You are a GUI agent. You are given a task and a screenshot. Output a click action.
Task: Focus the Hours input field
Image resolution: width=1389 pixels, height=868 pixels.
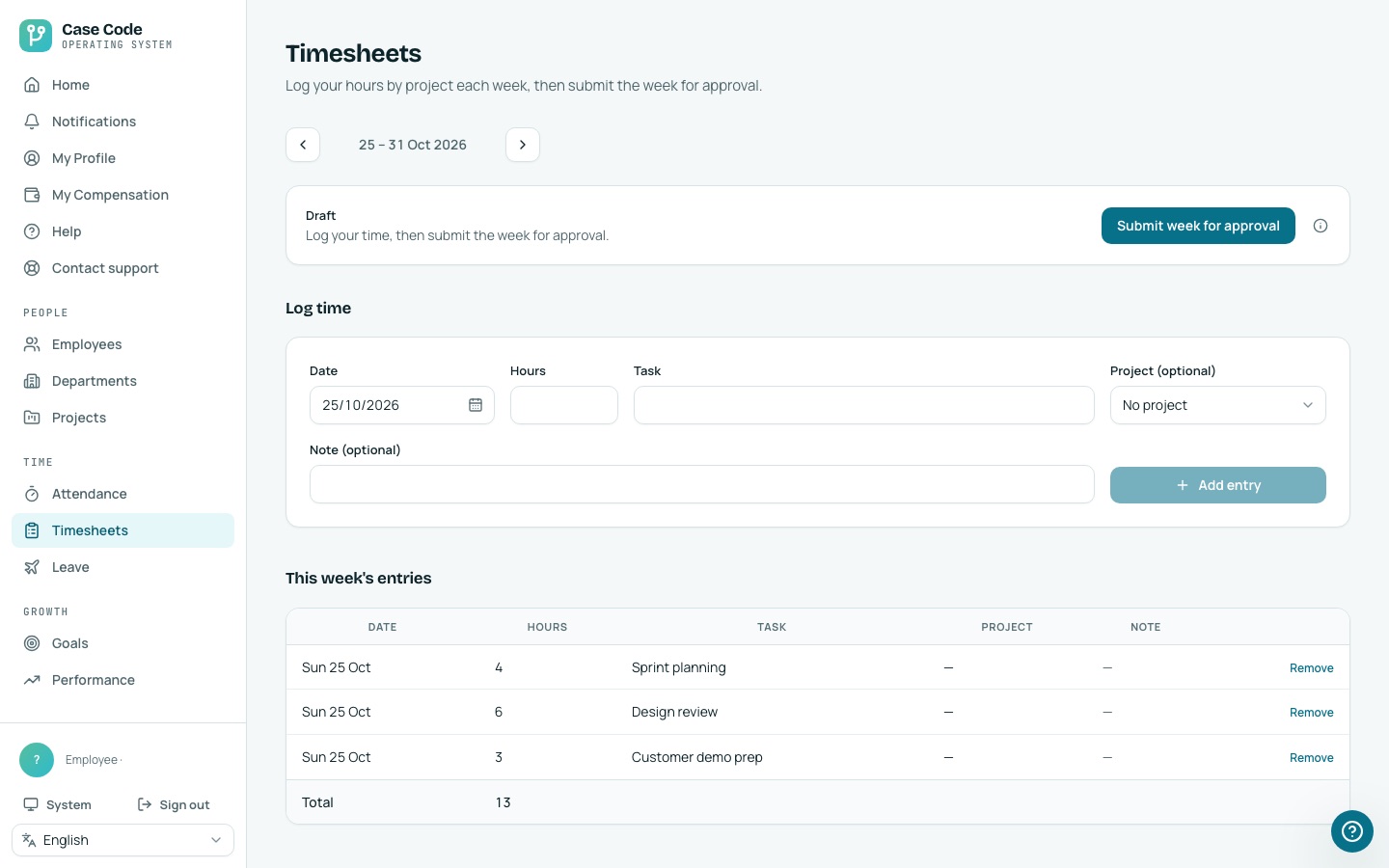pyautogui.click(x=563, y=405)
